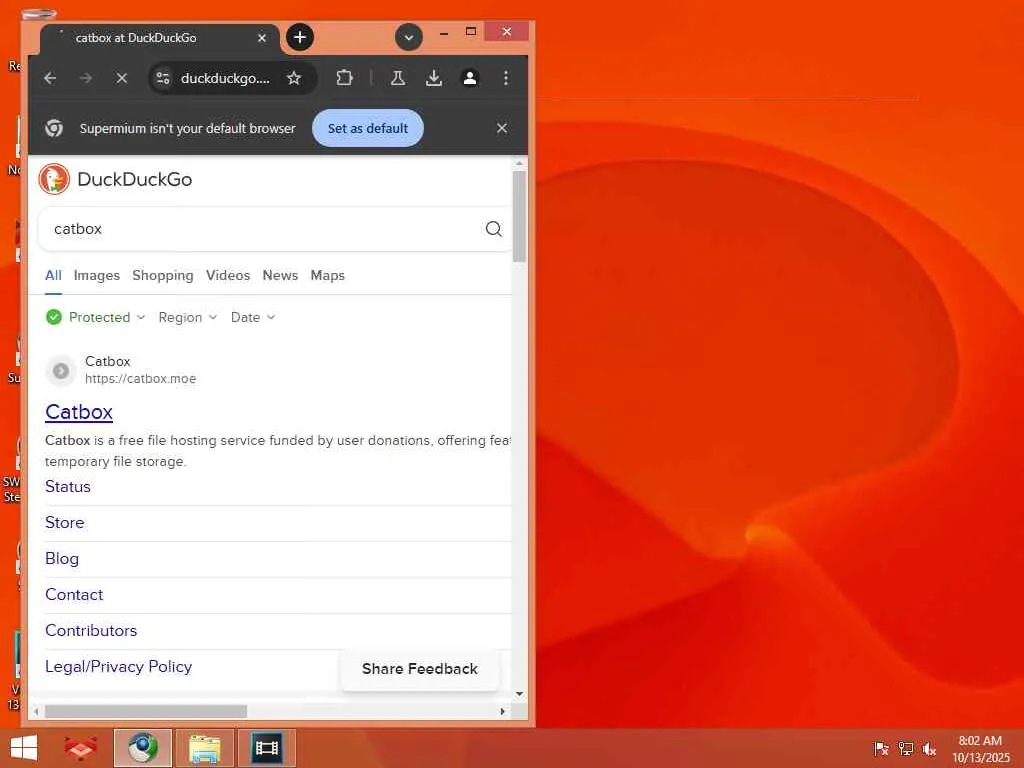Screen dimensions: 1024x768
Task: Click the scrollbar down arrow
Action: tap(519, 694)
